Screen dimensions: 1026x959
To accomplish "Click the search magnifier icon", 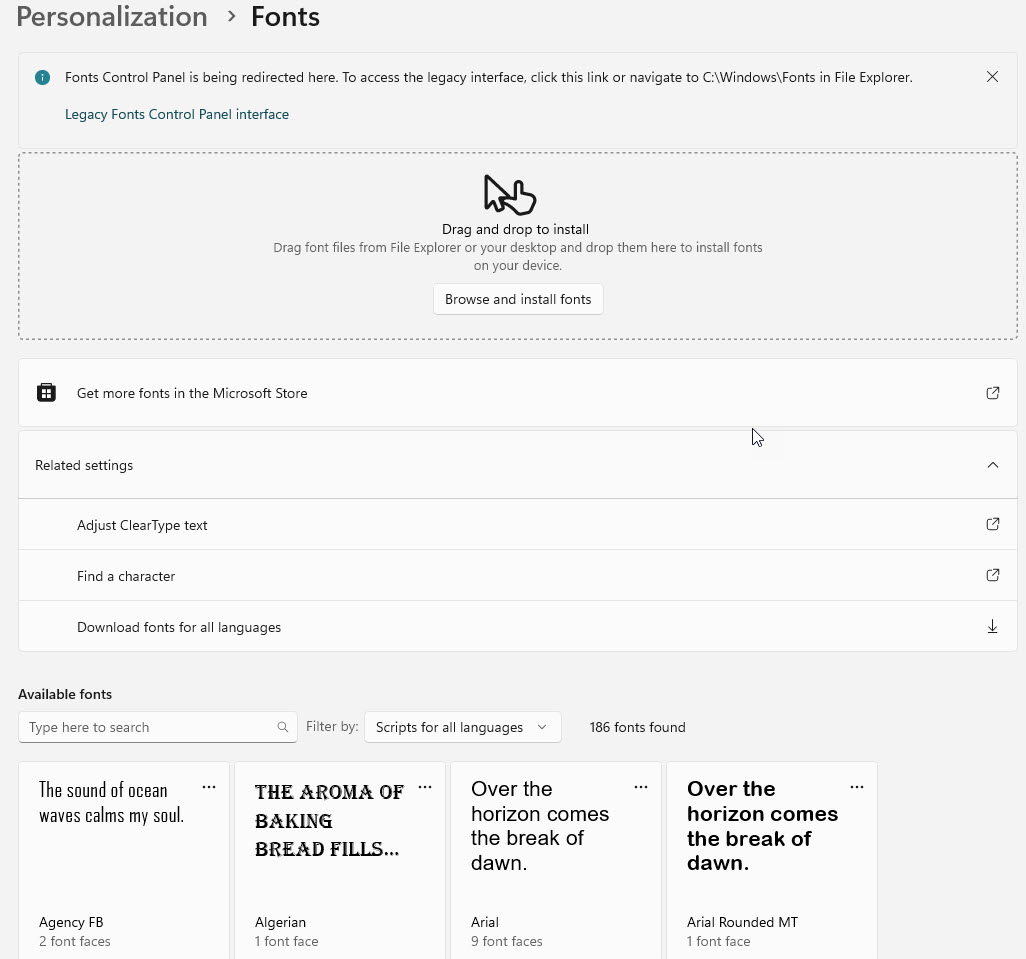I will coord(283,727).
